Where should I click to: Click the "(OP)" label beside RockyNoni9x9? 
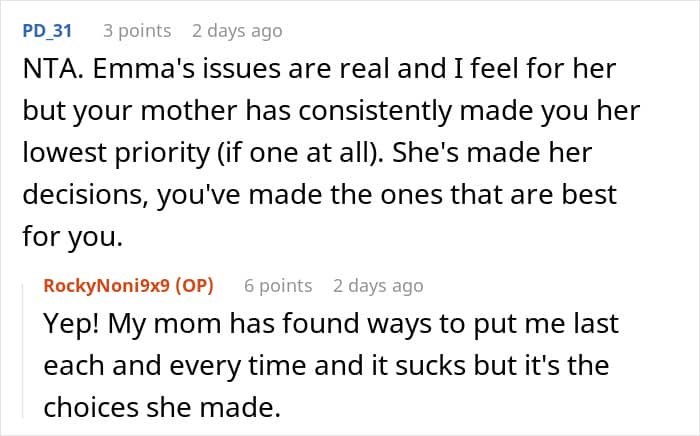(193, 286)
